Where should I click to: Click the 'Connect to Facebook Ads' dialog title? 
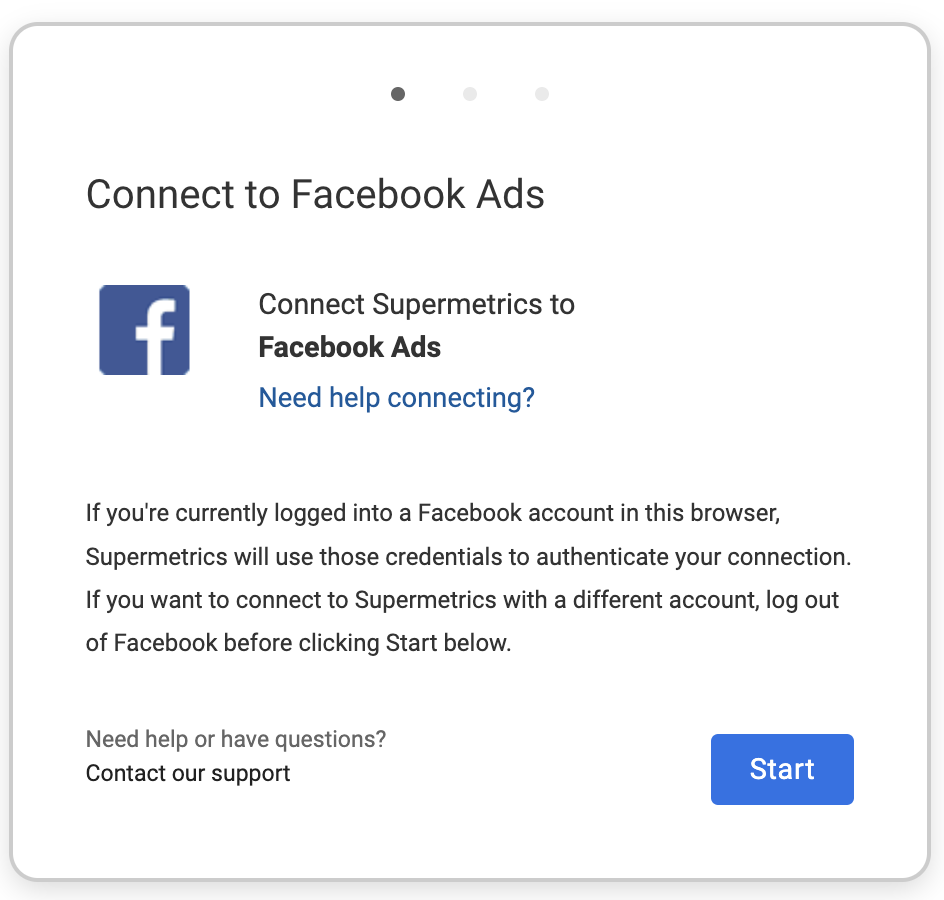[315, 194]
